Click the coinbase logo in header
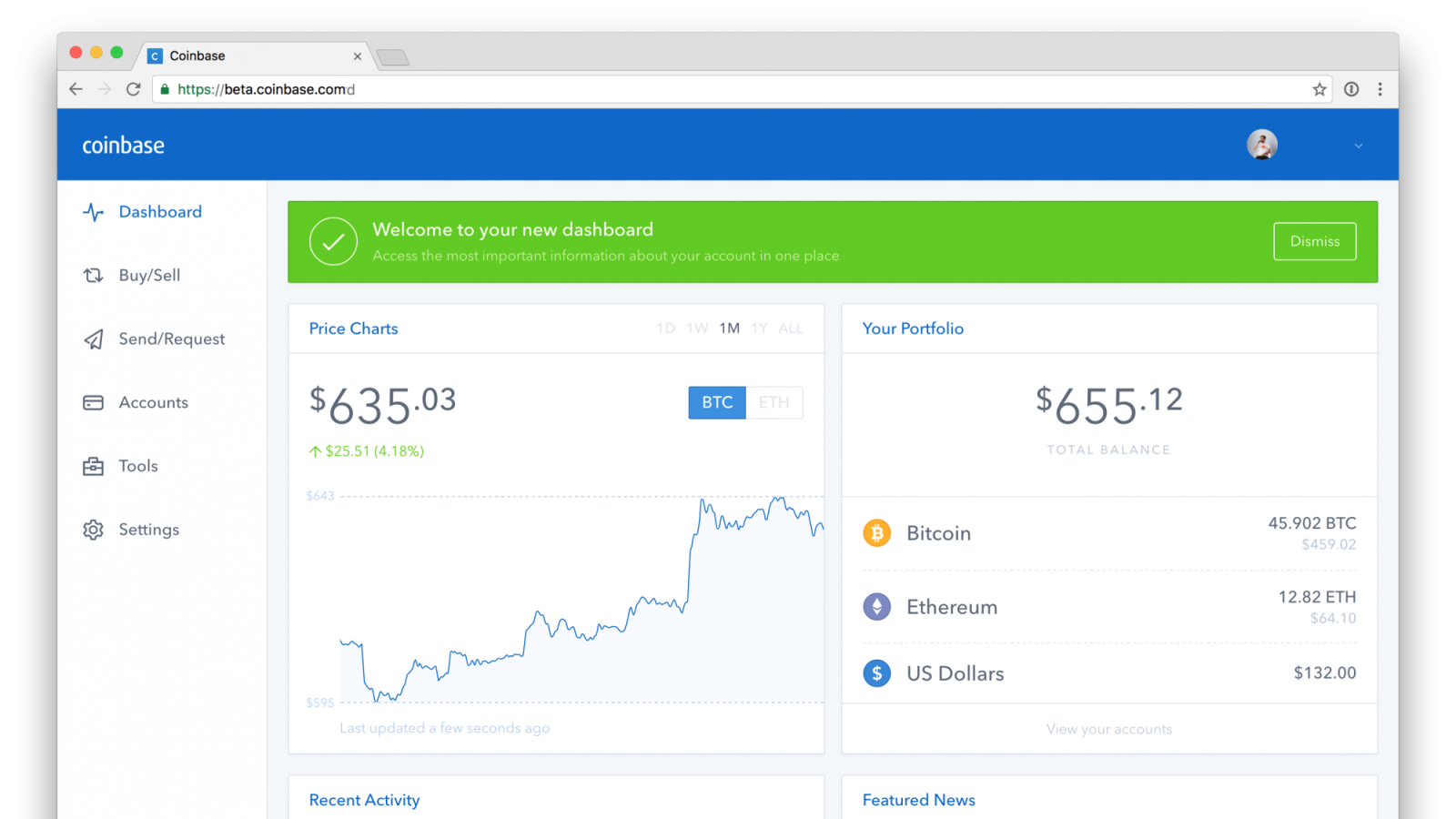This screenshot has height=819, width=1456. (x=123, y=146)
